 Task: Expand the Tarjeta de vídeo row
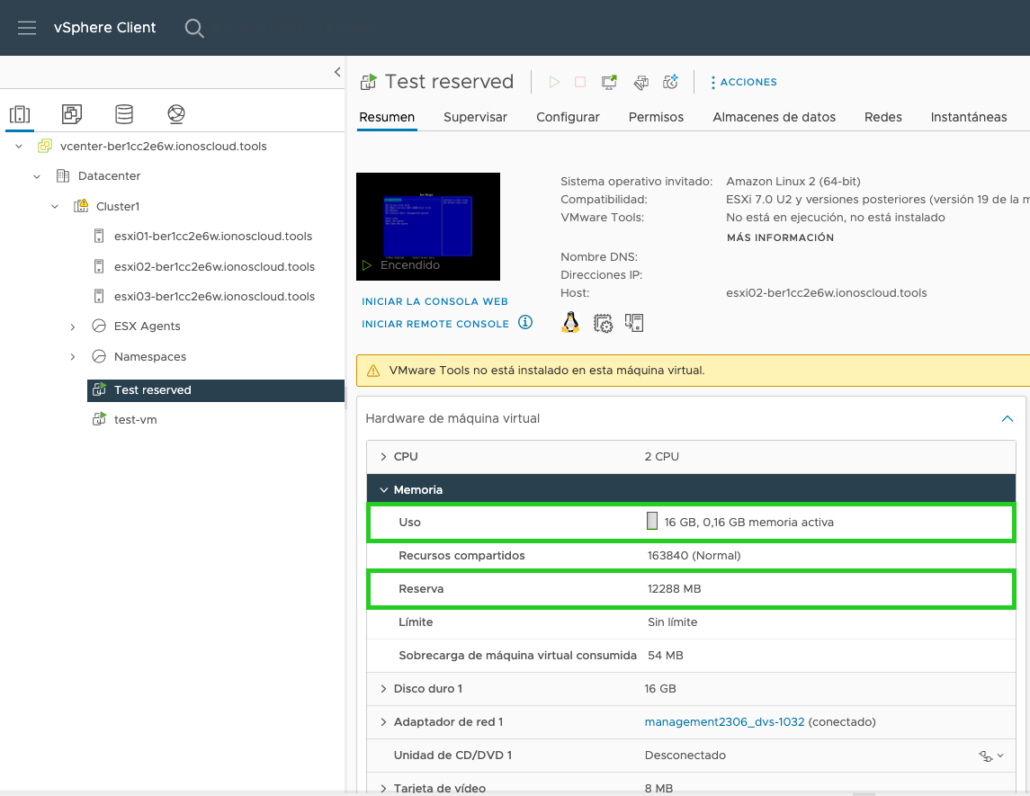(384, 788)
